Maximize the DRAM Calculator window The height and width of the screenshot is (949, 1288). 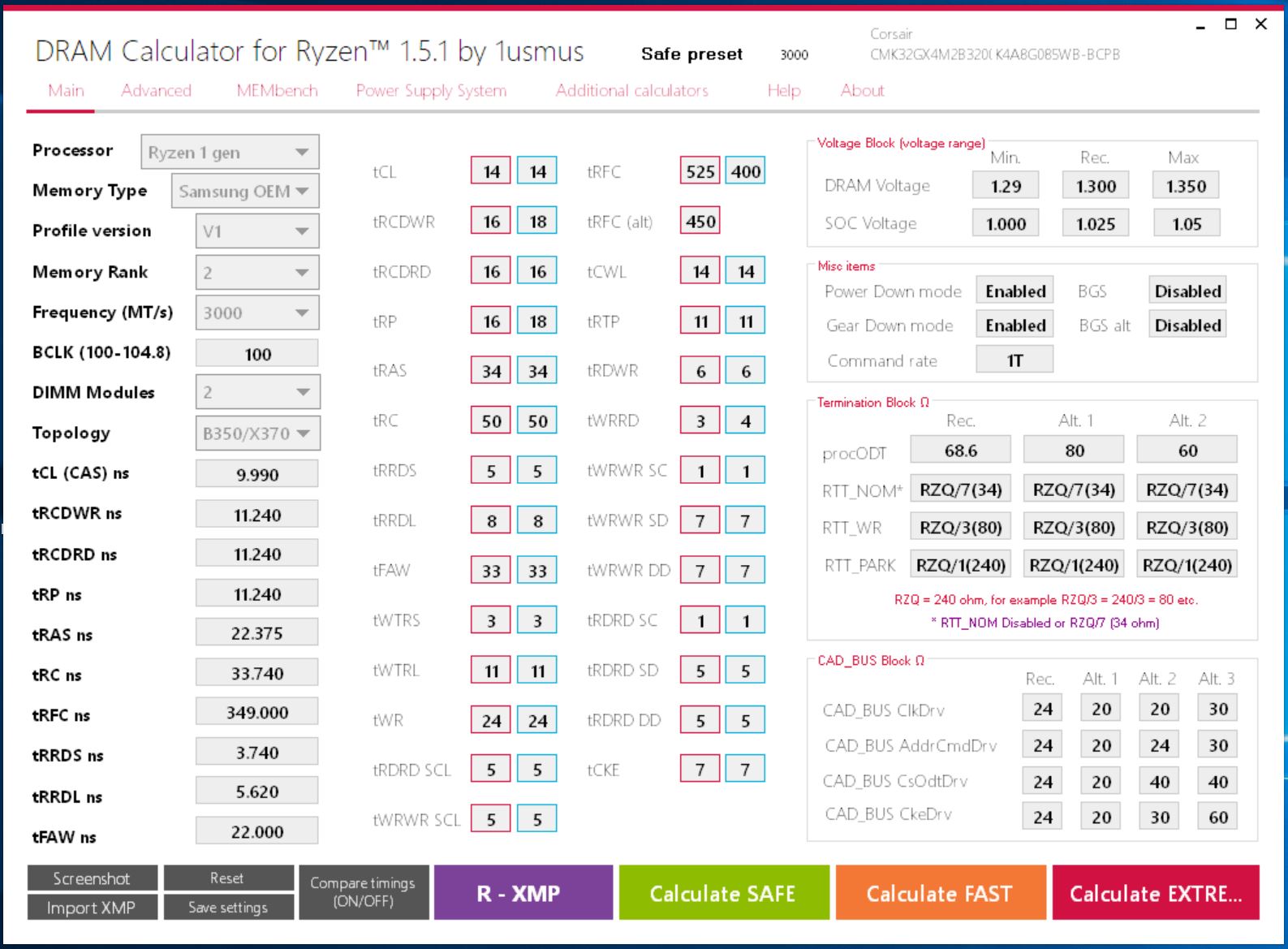[1230, 24]
